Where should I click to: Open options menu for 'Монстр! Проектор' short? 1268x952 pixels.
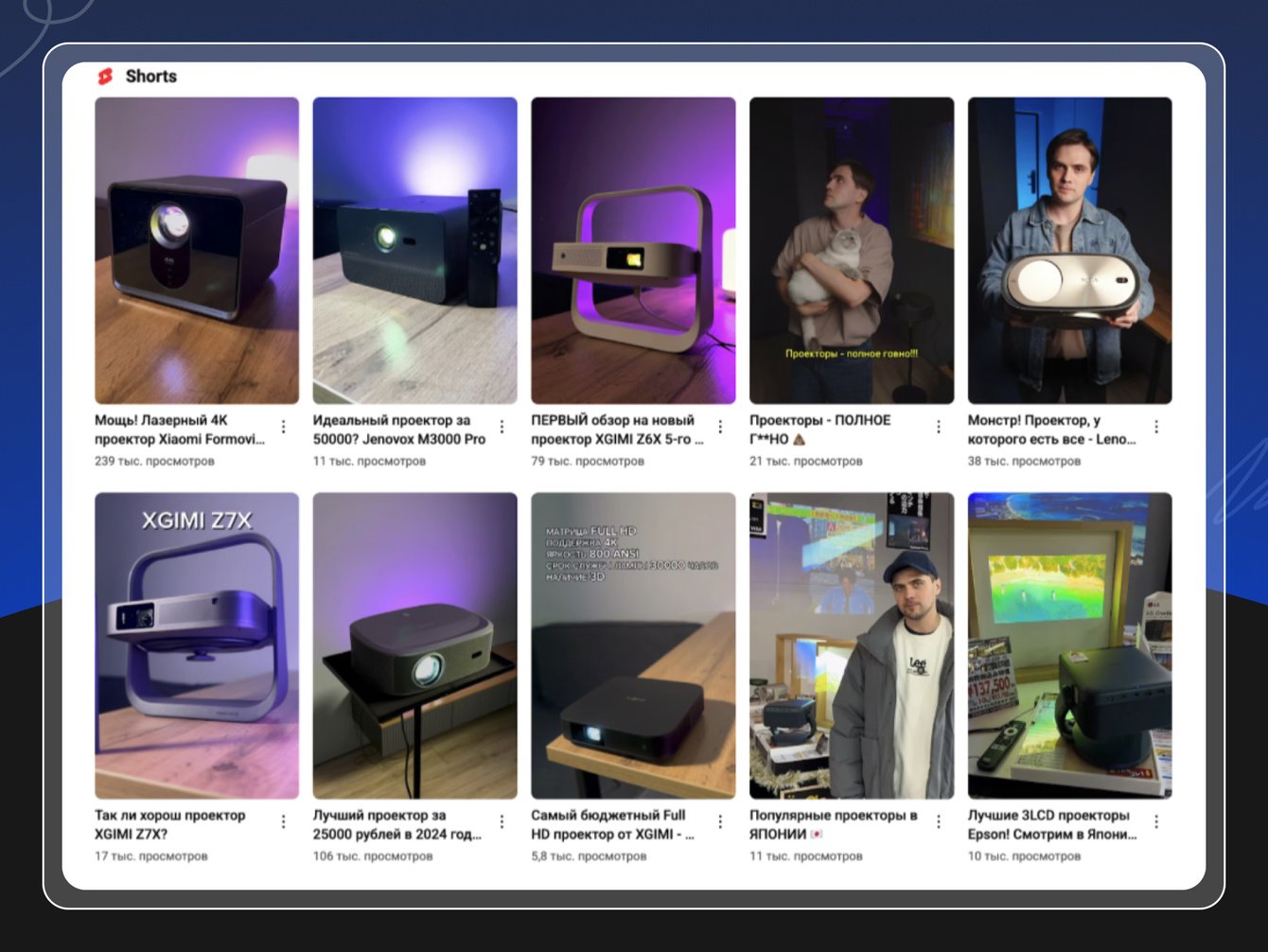point(1156,428)
